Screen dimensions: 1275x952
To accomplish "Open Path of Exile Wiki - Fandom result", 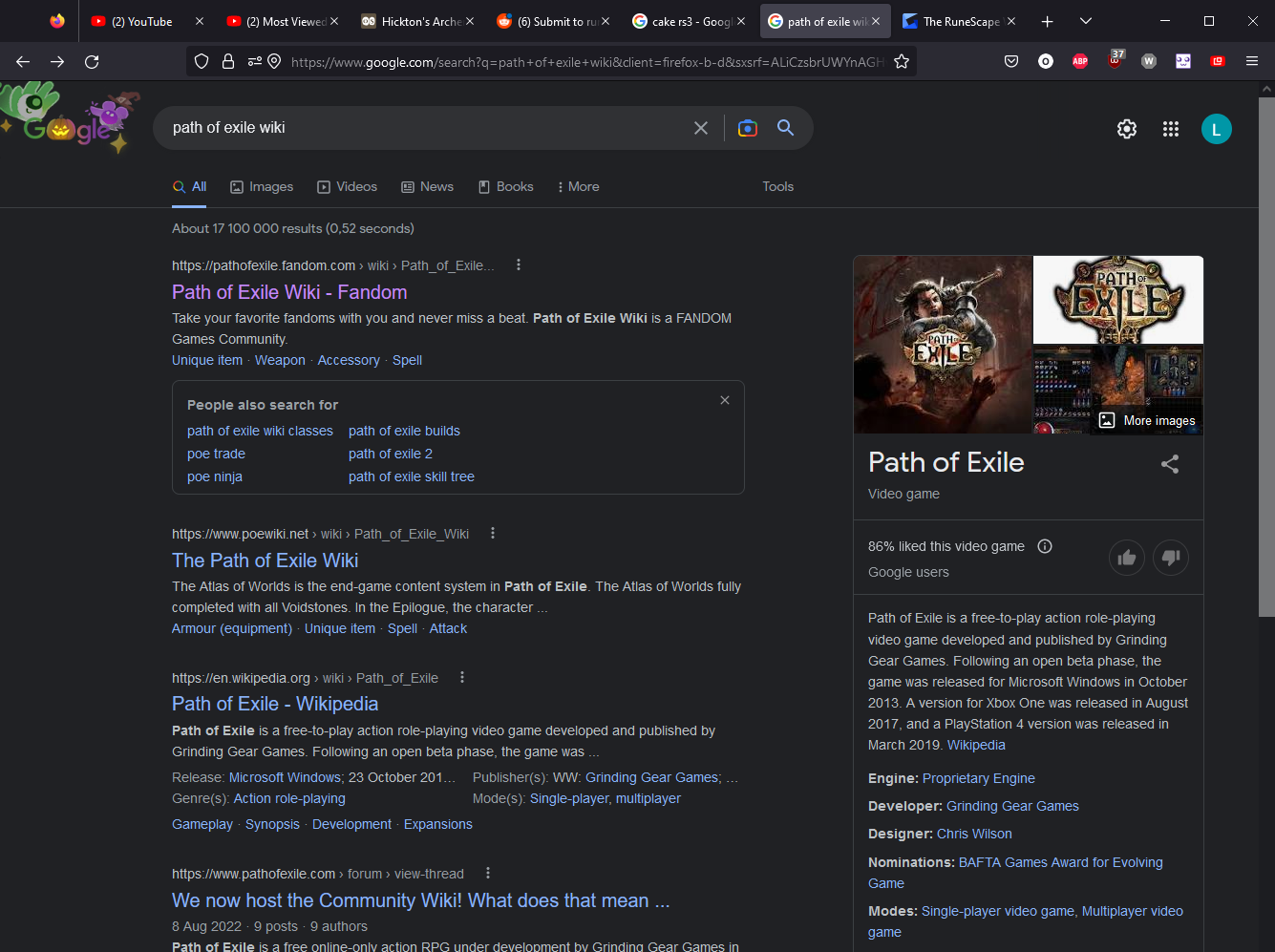I will [289, 292].
